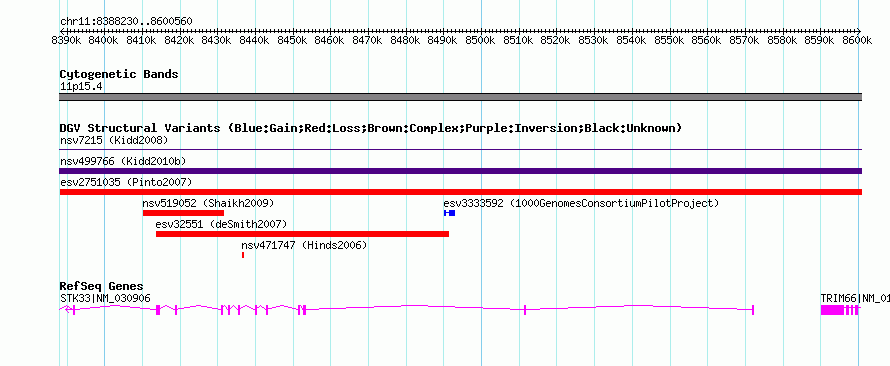890x366 pixels.
Task: Click the nsv7215 (Kidd2008) variant label
Action: 114,140
